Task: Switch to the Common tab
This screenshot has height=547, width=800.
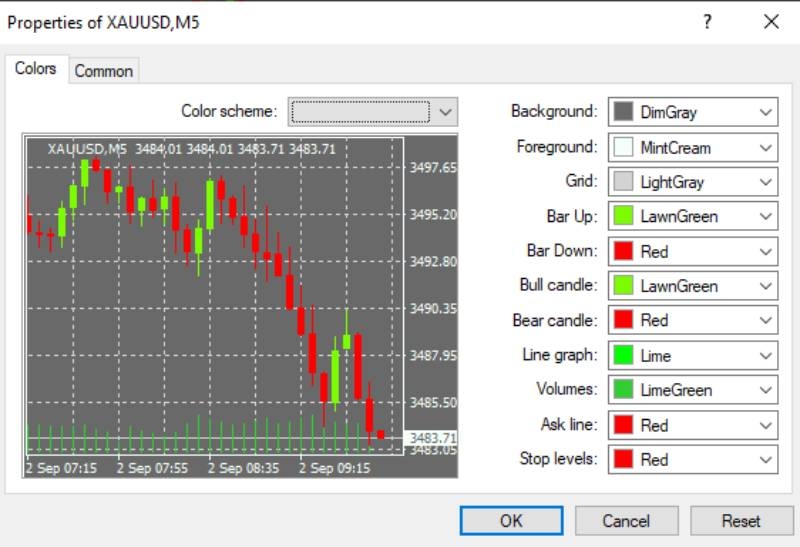Action: (x=104, y=71)
